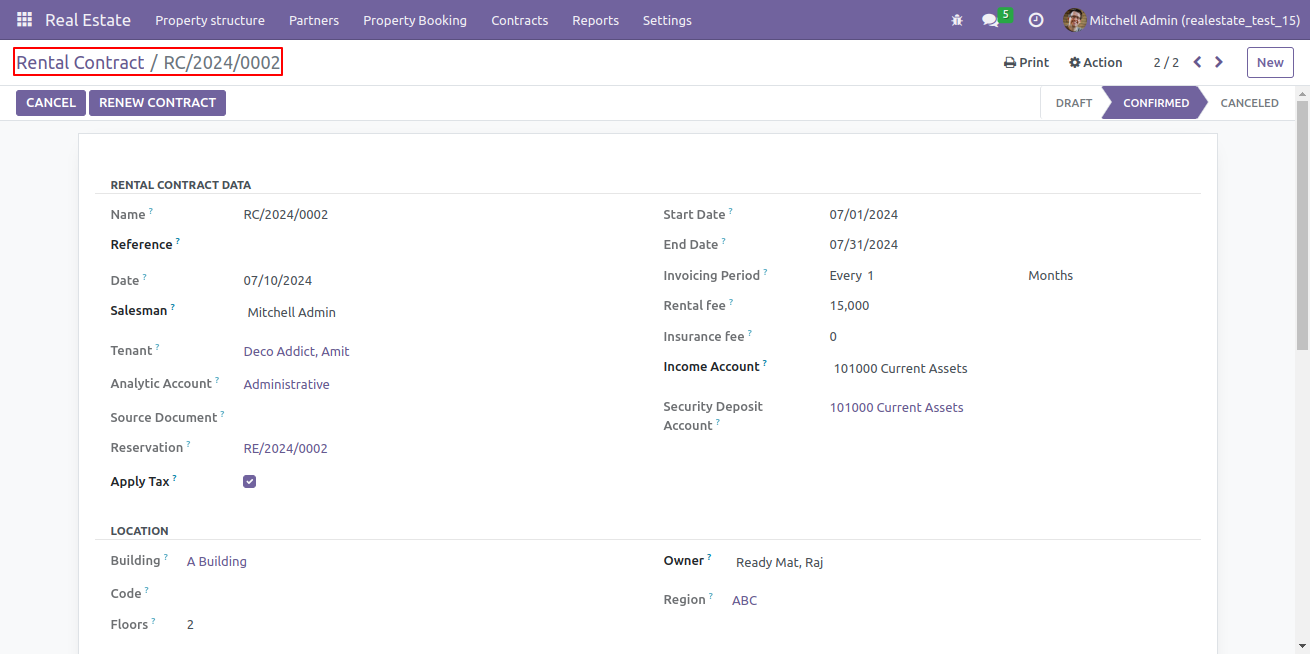Show help tooltip for Apply Tax
The image size is (1310, 654).
pos(175,478)
